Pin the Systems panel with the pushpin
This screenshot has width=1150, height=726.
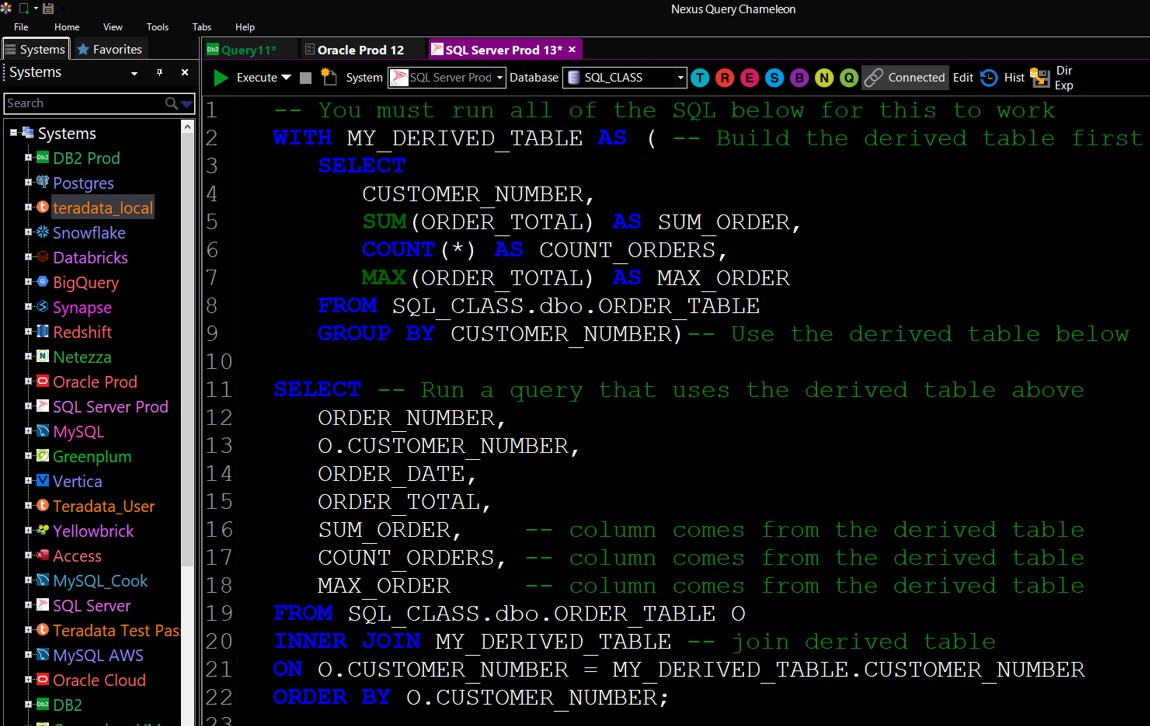pos(159,73)
